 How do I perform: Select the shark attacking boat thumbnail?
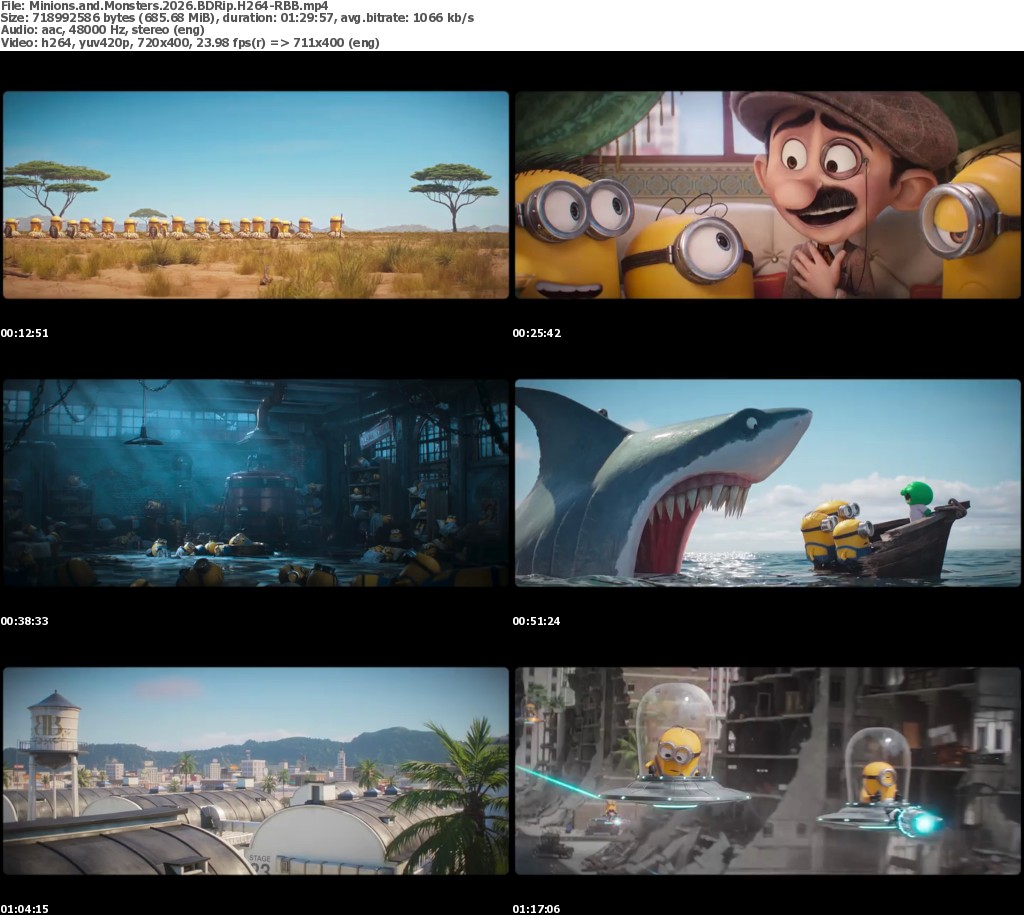tap(767, 483)
